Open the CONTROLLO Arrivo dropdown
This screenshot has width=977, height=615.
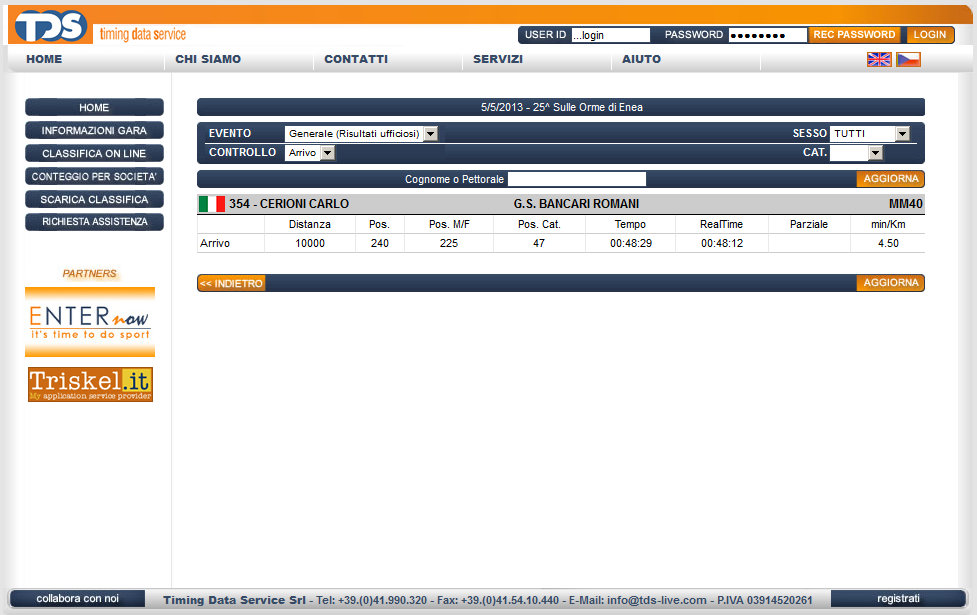pyautogui.click(x=310, y=153)
